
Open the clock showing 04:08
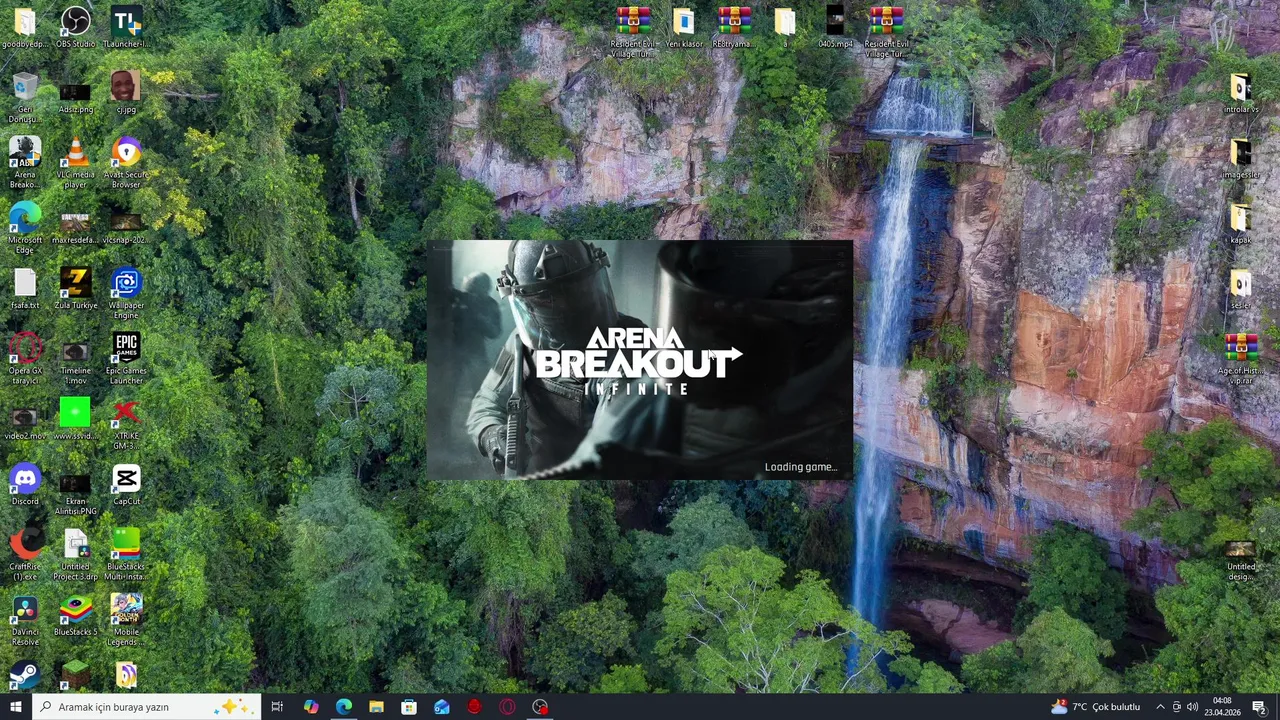[1223, 707]
